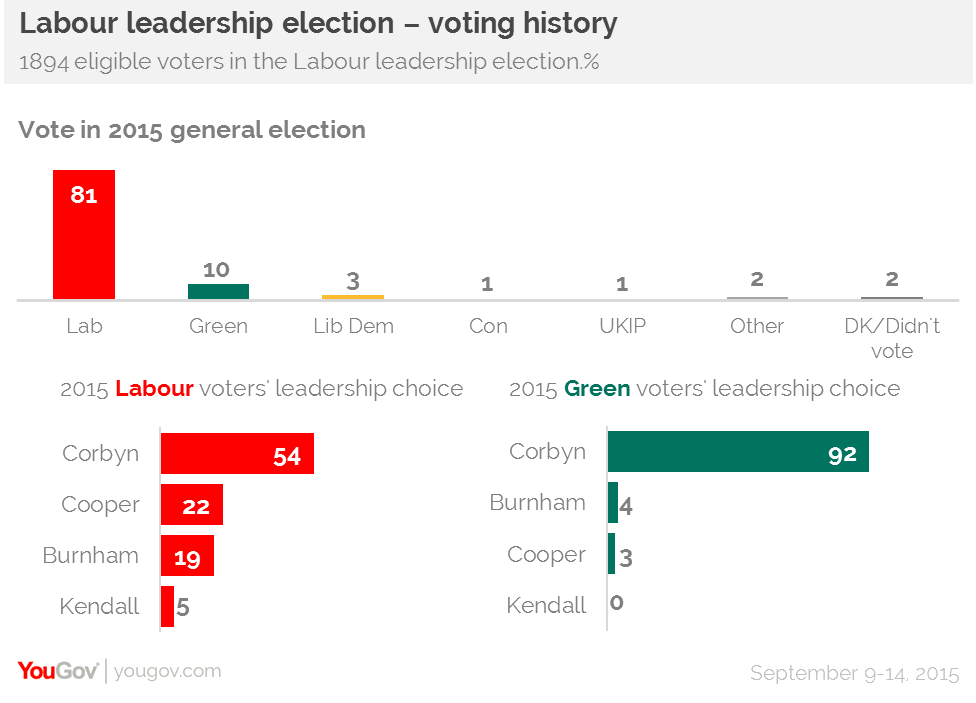976x703 pixels.
Task: Click the chart title 'Labour leadership election'
Action: 207,24
